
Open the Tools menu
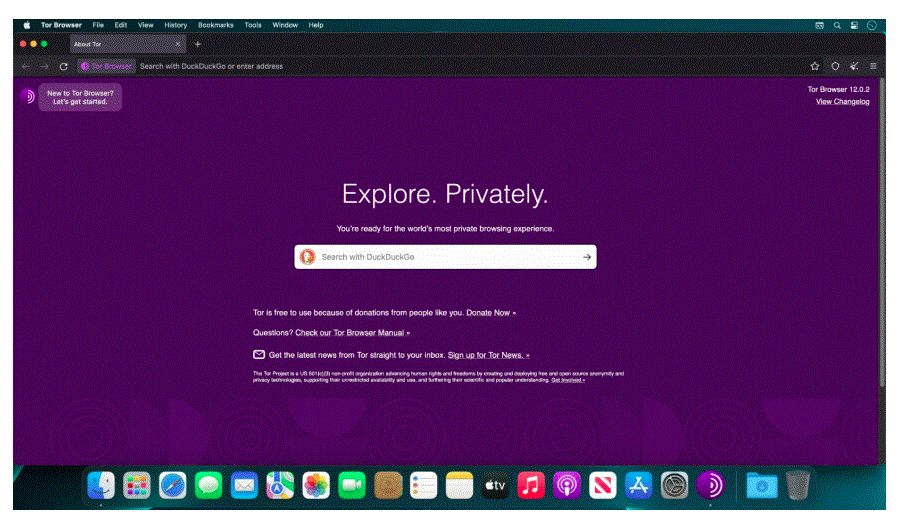point(253,25)
